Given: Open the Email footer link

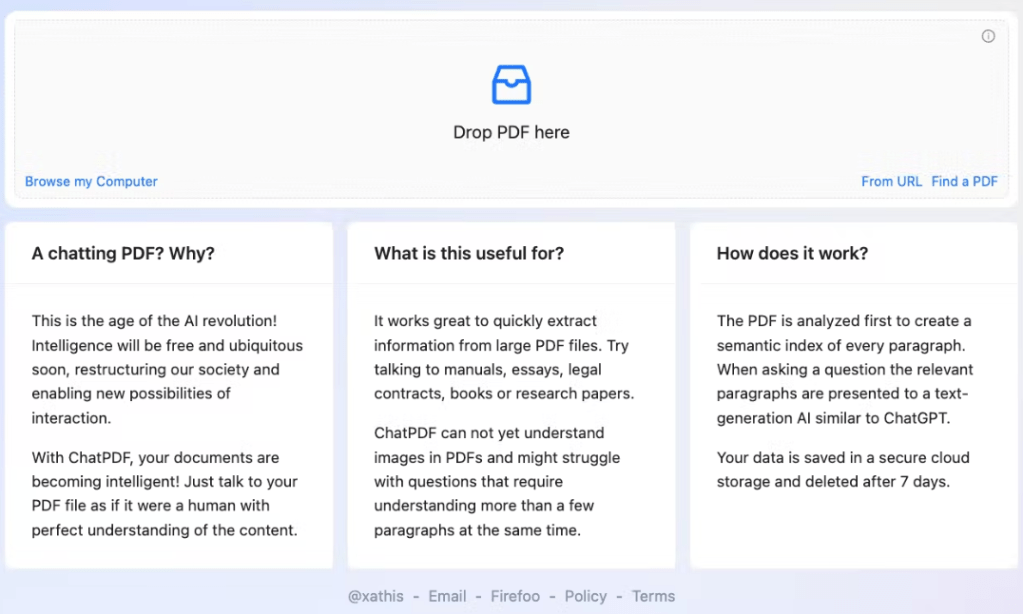Looking at the screenshot, I should pos(447,596).
